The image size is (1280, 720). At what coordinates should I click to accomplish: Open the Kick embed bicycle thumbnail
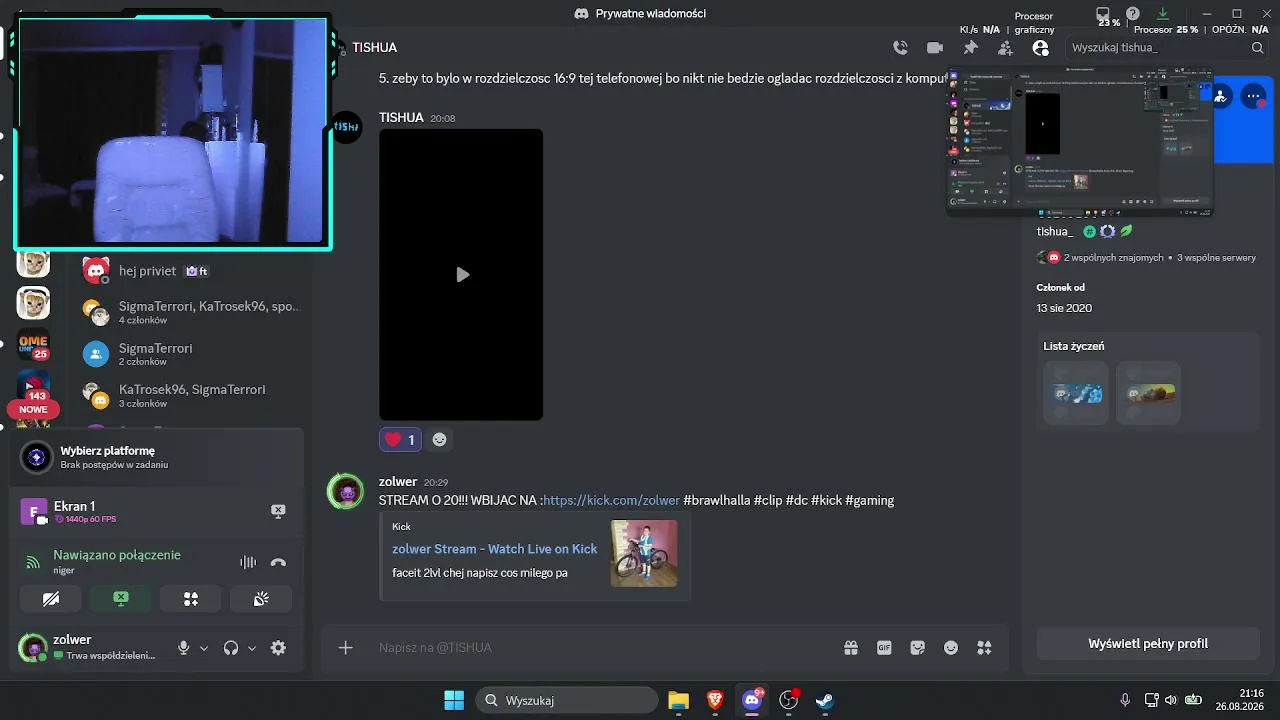(644, 553)
